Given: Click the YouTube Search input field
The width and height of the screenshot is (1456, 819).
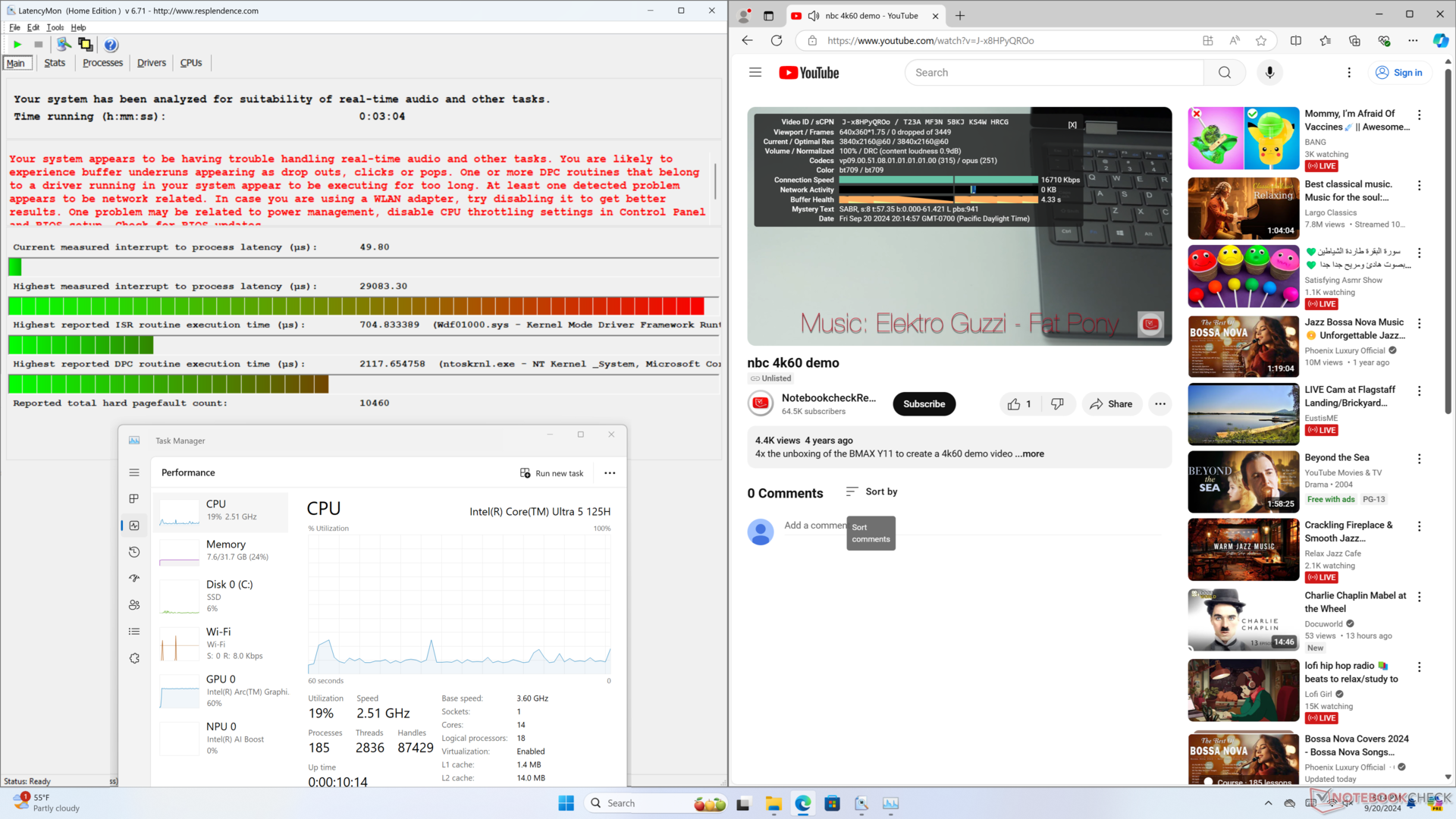Looking at the screenshot, I should 1054,73.
